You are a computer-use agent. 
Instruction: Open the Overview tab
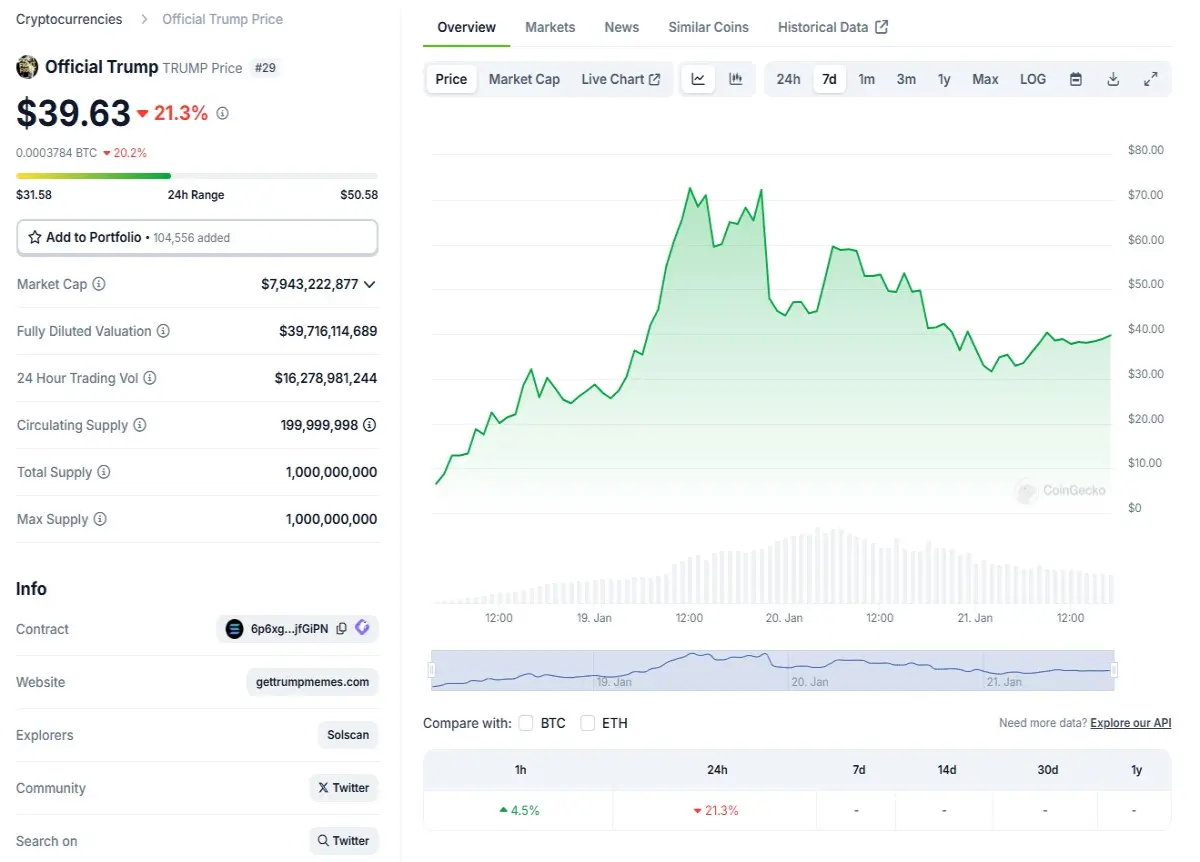(467, 27)
